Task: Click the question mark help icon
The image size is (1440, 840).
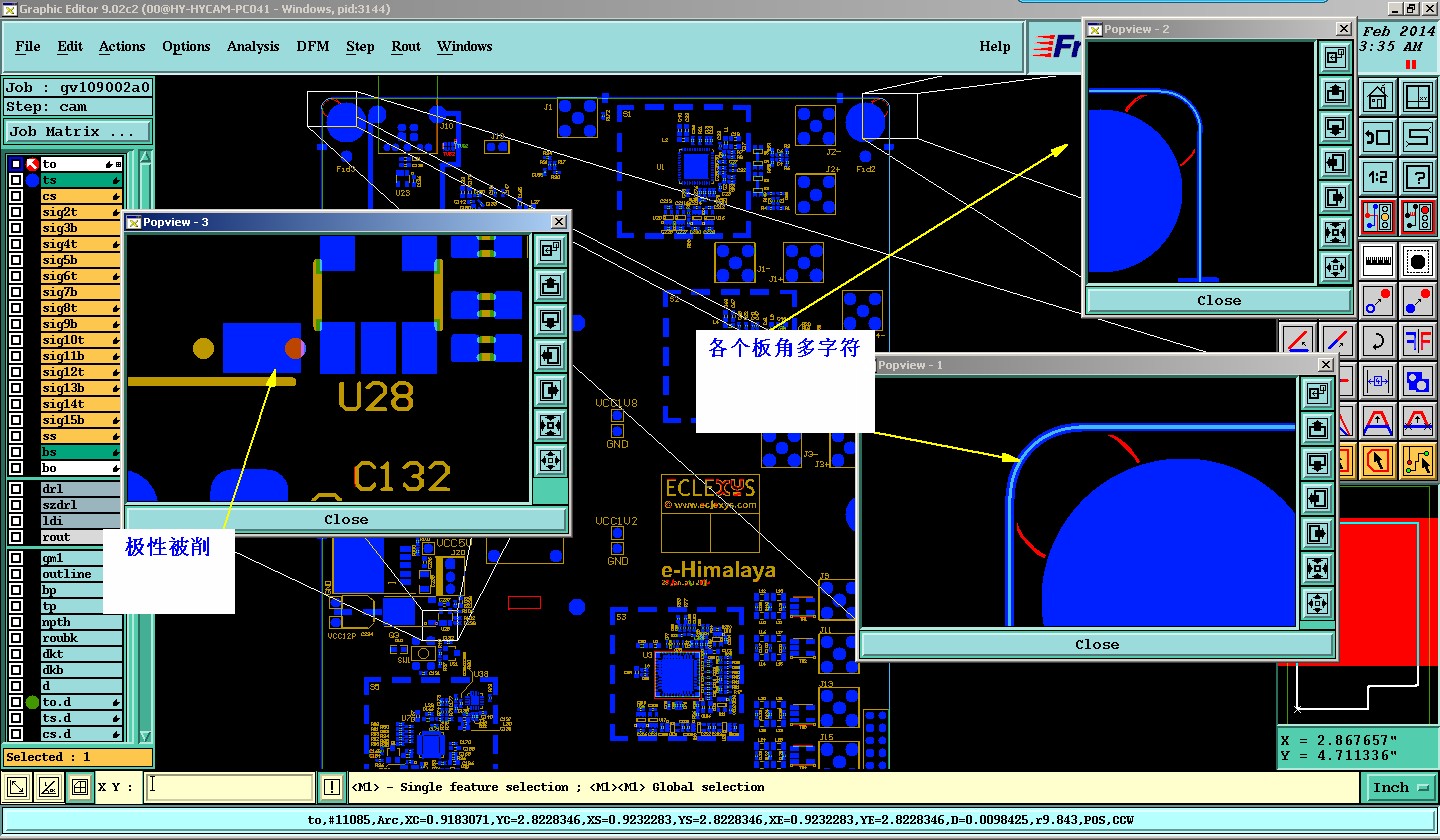Action: (1418, 177)
